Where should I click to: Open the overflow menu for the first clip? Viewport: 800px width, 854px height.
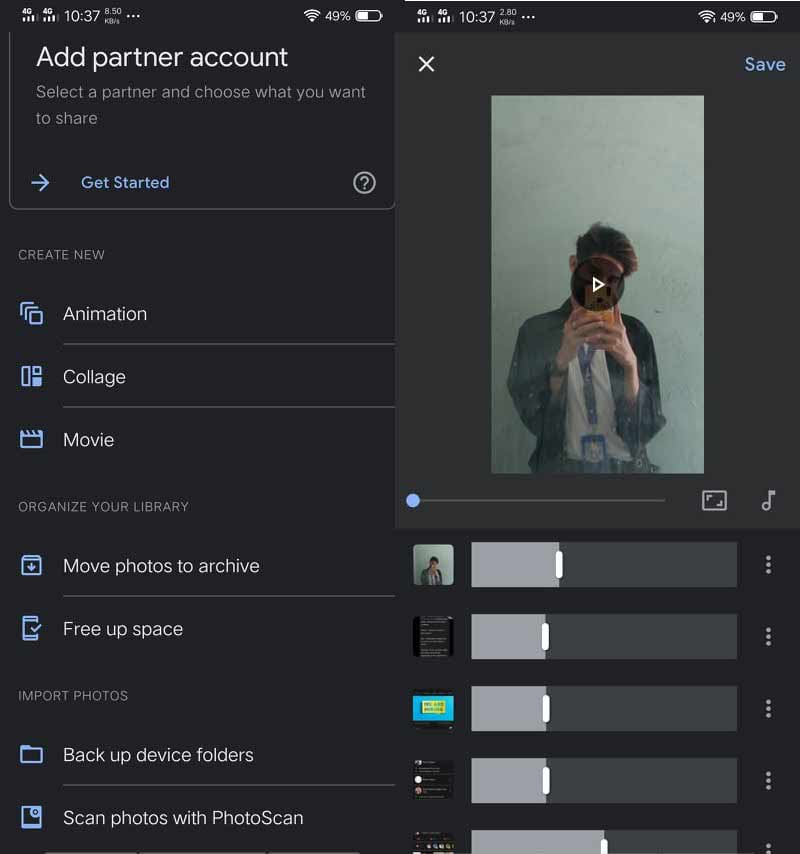768,564
